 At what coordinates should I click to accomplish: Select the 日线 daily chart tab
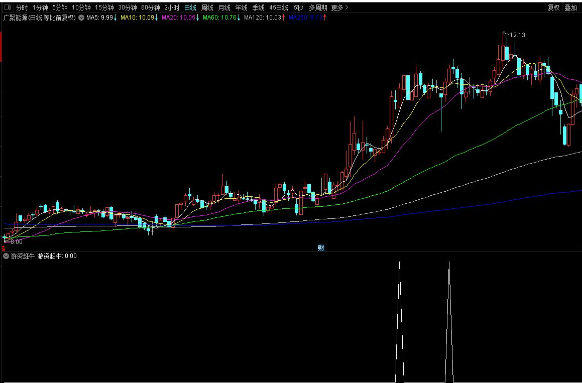click(190, 7)
